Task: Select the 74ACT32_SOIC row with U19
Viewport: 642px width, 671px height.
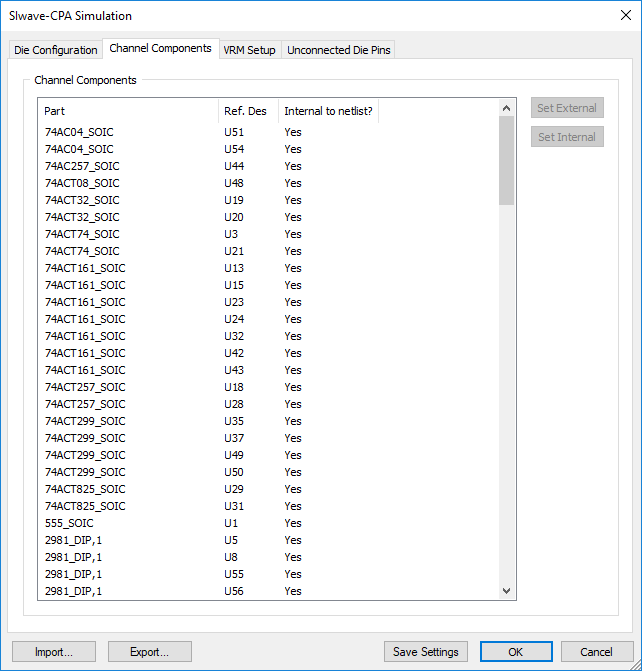Action: (x=268, y=200)
